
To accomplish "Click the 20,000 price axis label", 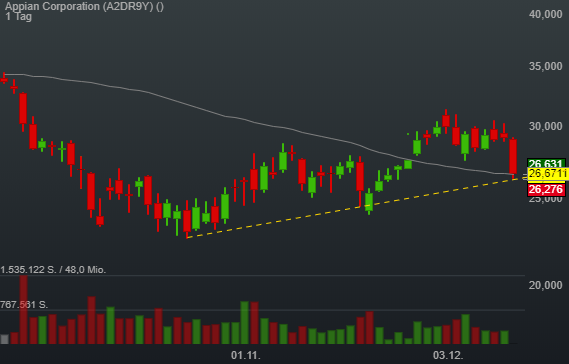I will [x=545, y=285].
